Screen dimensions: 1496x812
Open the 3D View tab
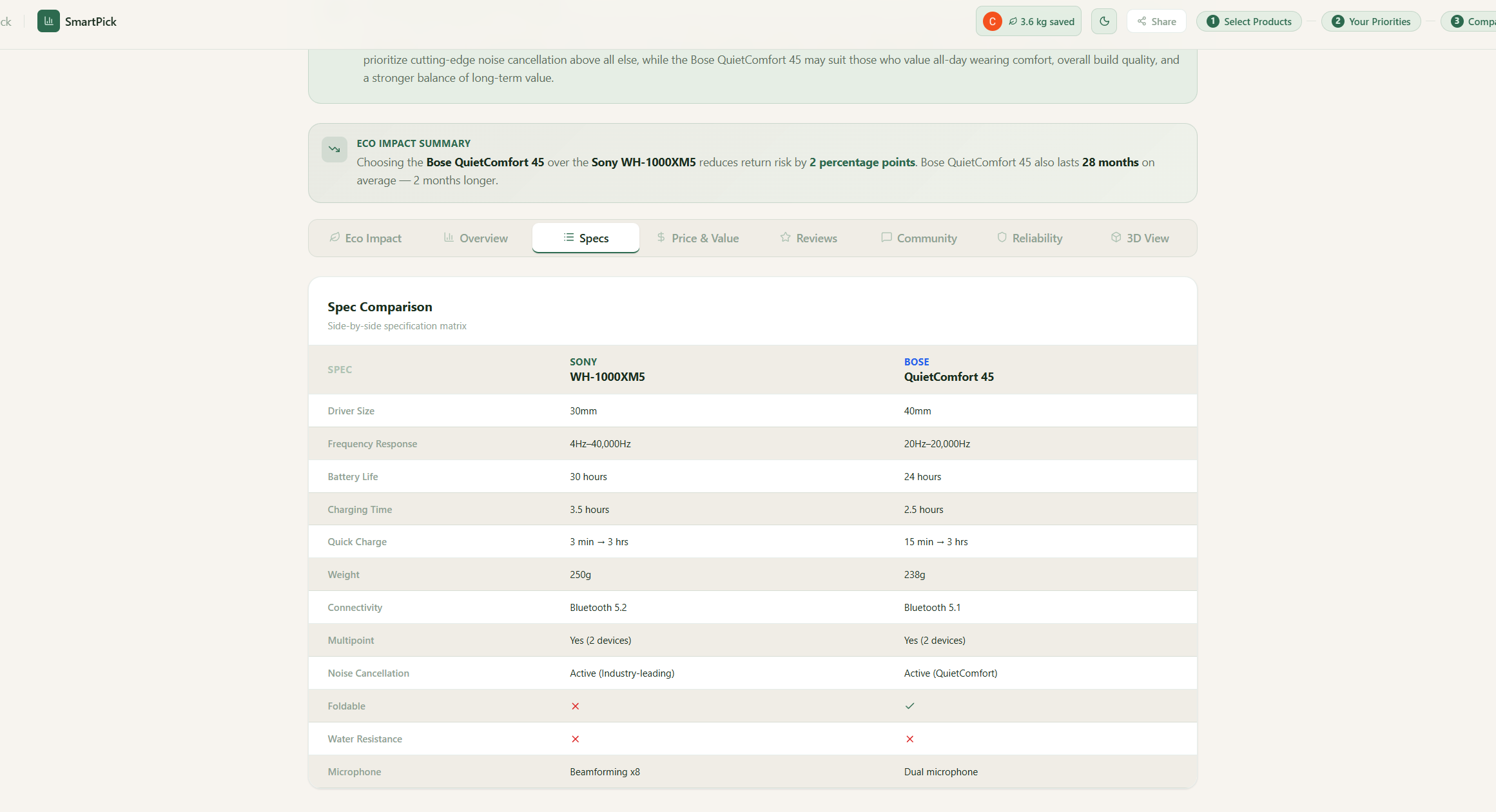coord(1140,238)
